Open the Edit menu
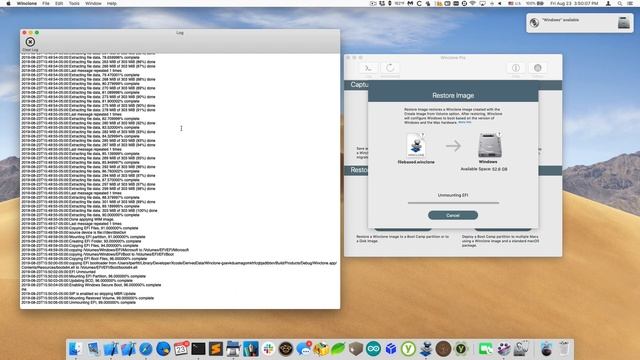The image size is (640, 360). coord(59,3)
